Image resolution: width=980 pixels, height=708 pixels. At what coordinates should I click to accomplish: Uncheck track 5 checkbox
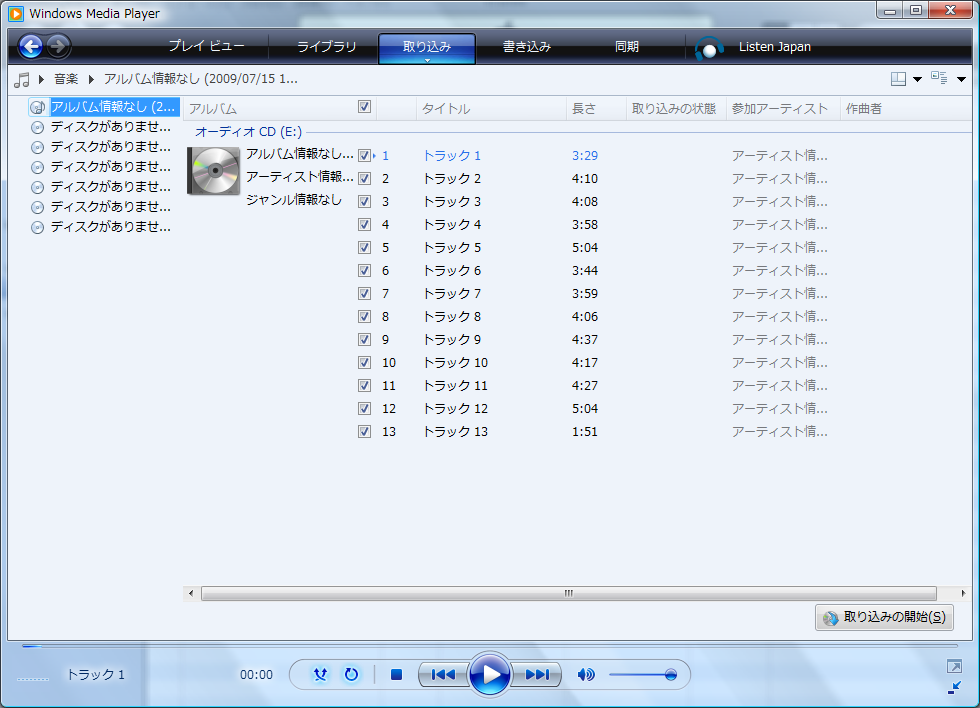pyautogui.click(x=364, y=247)
